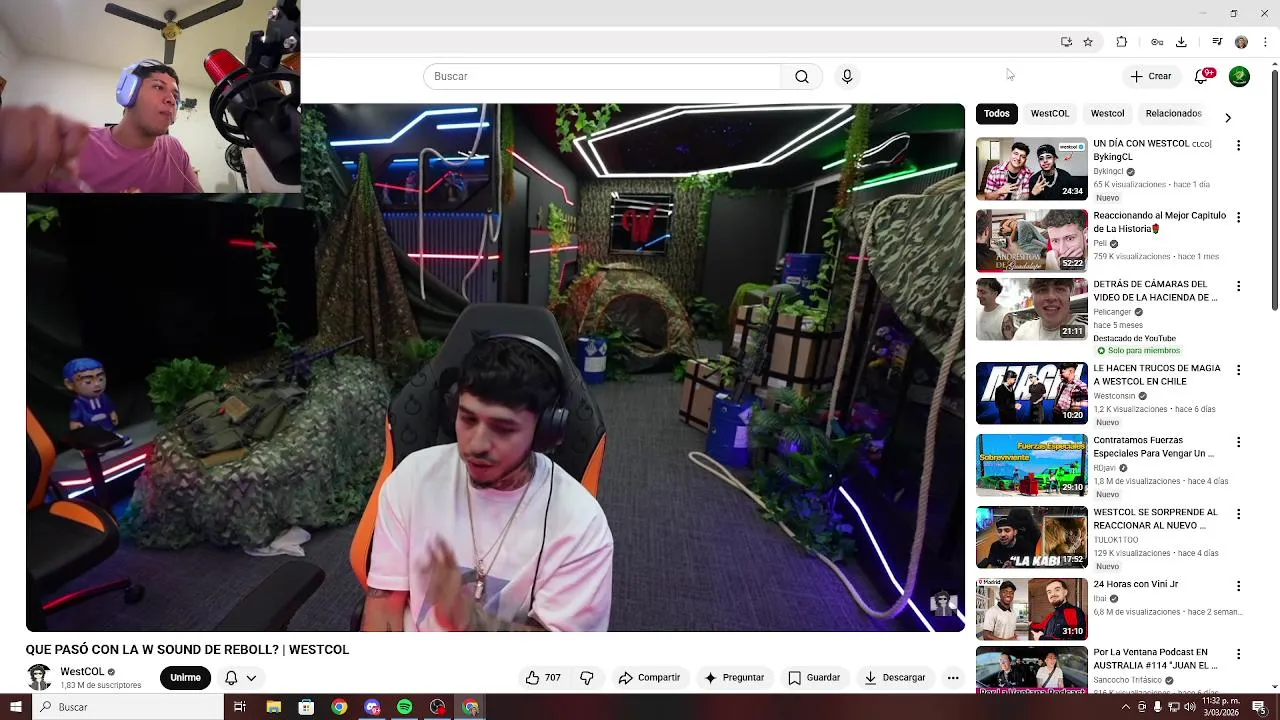Select the Relacionados filter chip

(1173, 114)
